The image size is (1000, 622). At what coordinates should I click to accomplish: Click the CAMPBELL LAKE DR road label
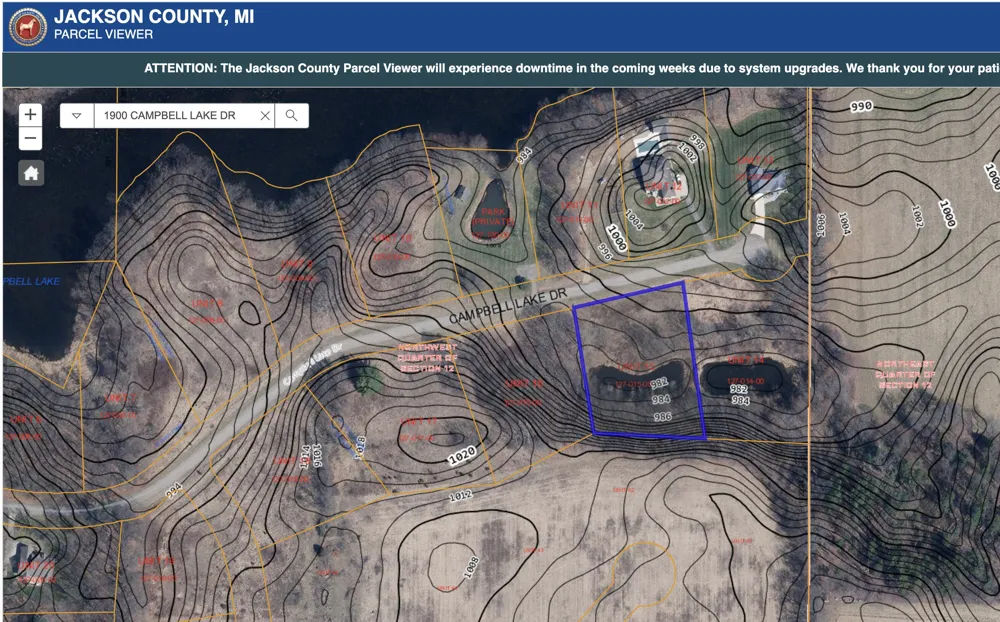click(508, 306)
